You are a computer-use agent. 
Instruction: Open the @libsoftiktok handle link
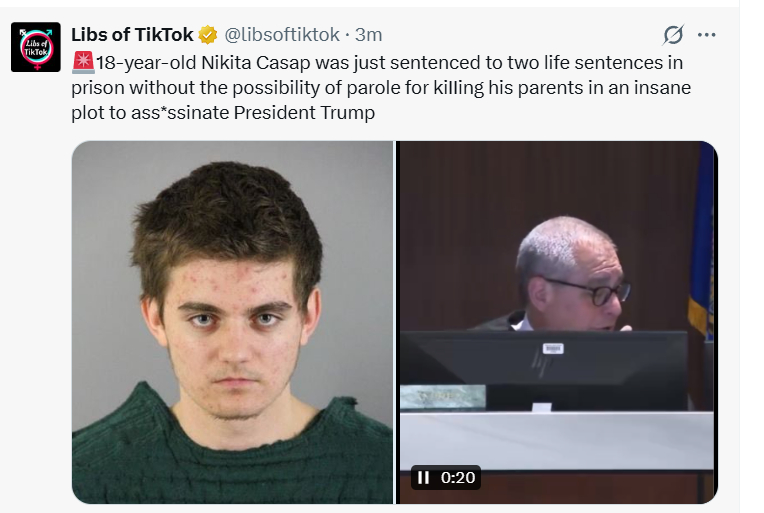click(282, 35)
